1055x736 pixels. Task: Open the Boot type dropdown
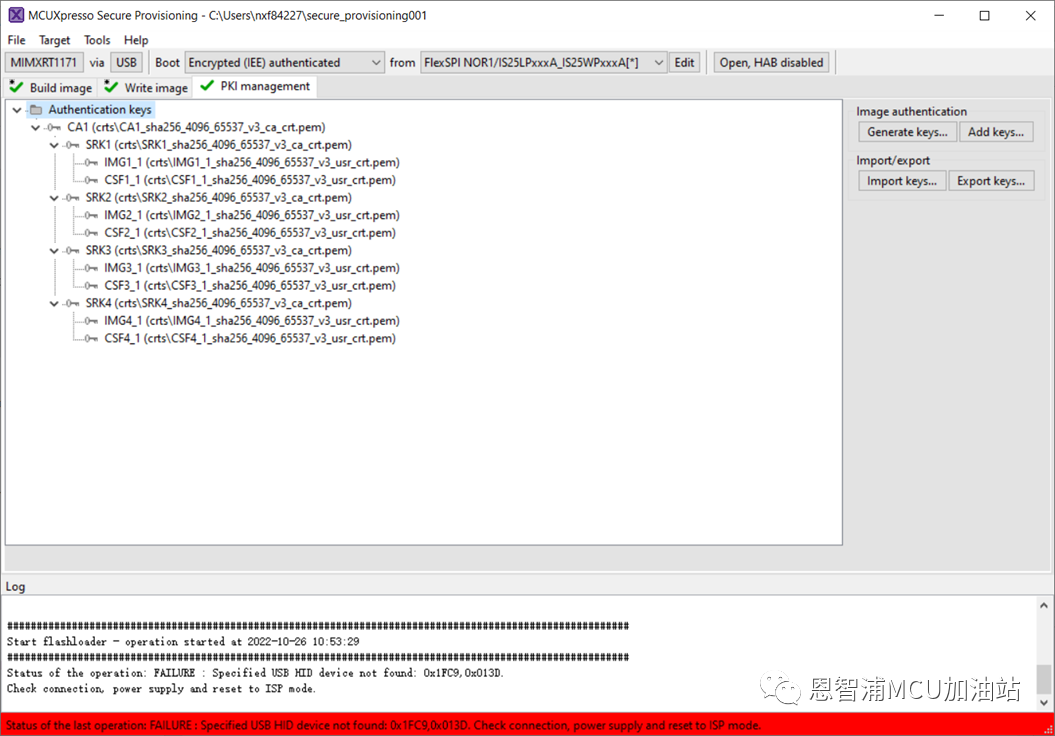click(x=285, y=63)
